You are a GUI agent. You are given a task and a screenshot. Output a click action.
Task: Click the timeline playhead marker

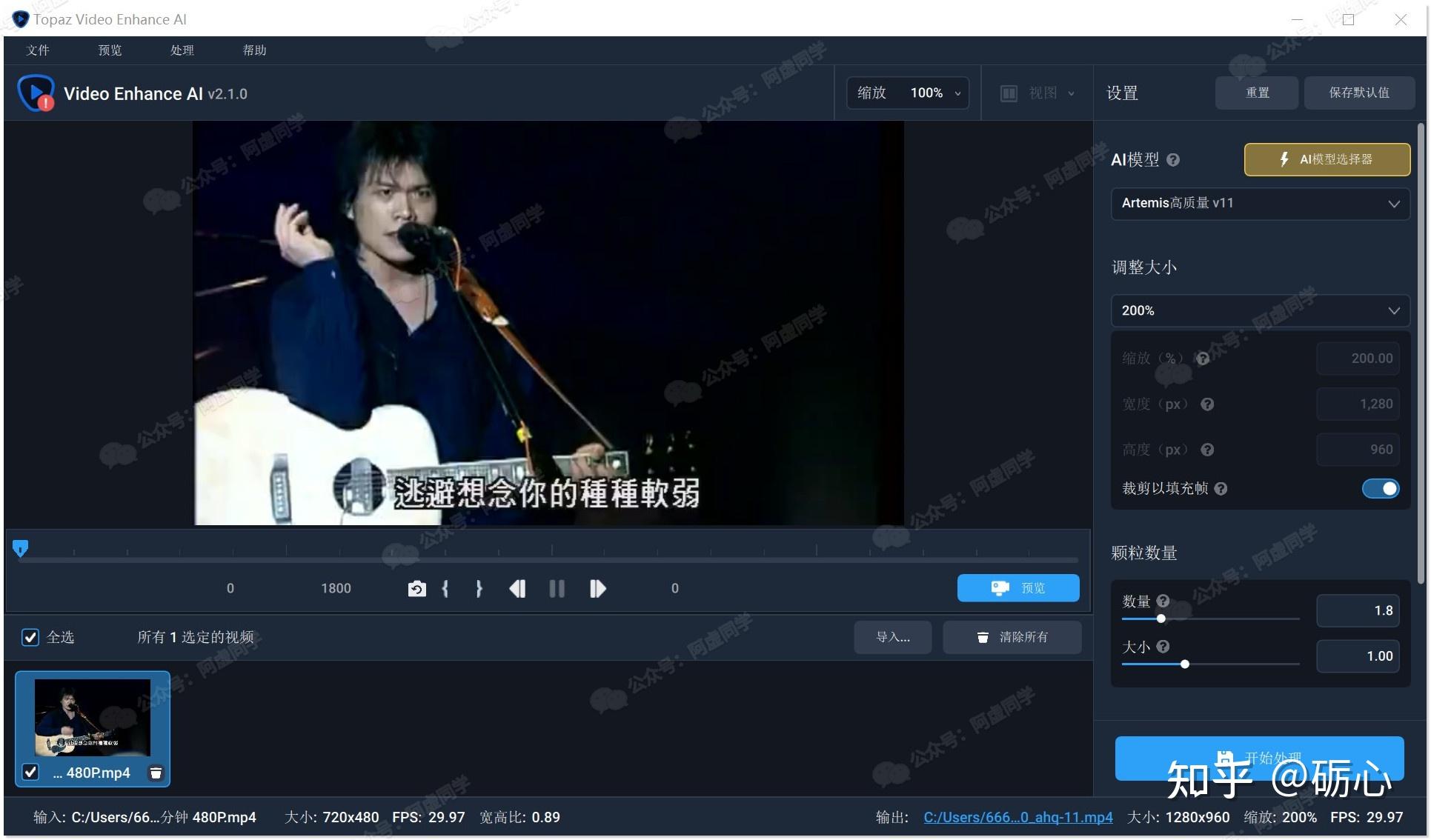[20, 548]
